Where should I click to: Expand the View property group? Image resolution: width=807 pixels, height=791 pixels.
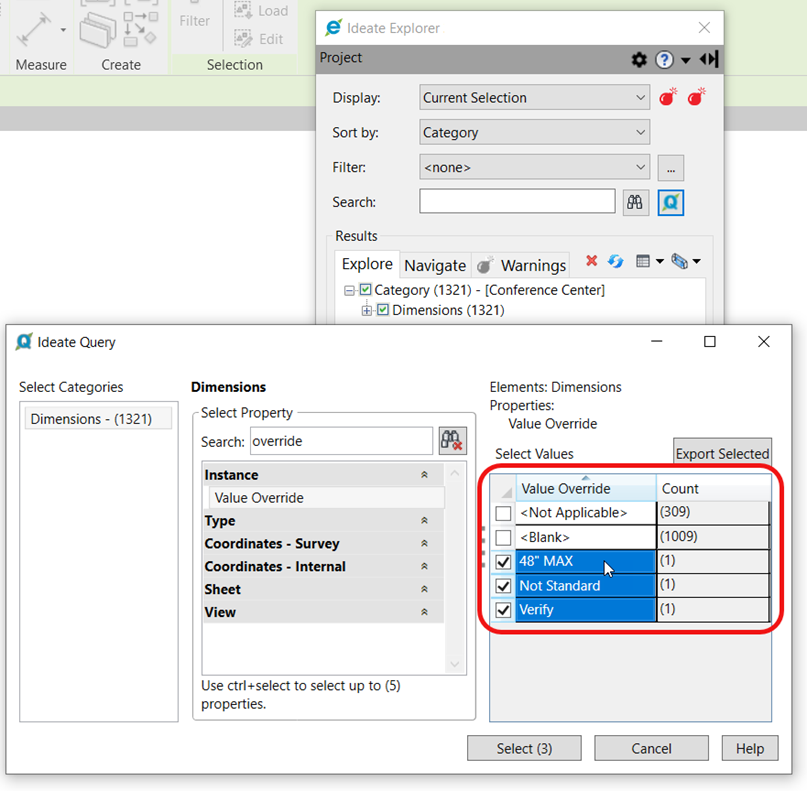tap(424, 612)
